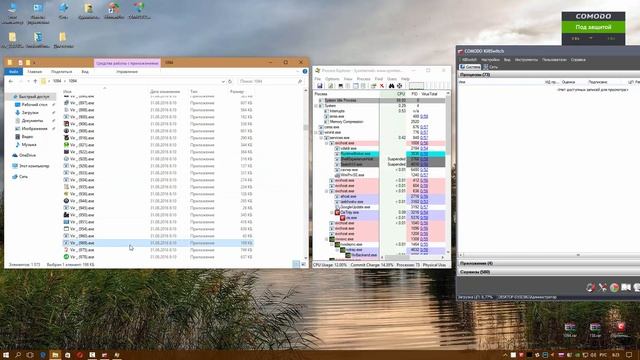Refresh the File Explorer folder view
640x360 pixels.
tap(230, 81)
